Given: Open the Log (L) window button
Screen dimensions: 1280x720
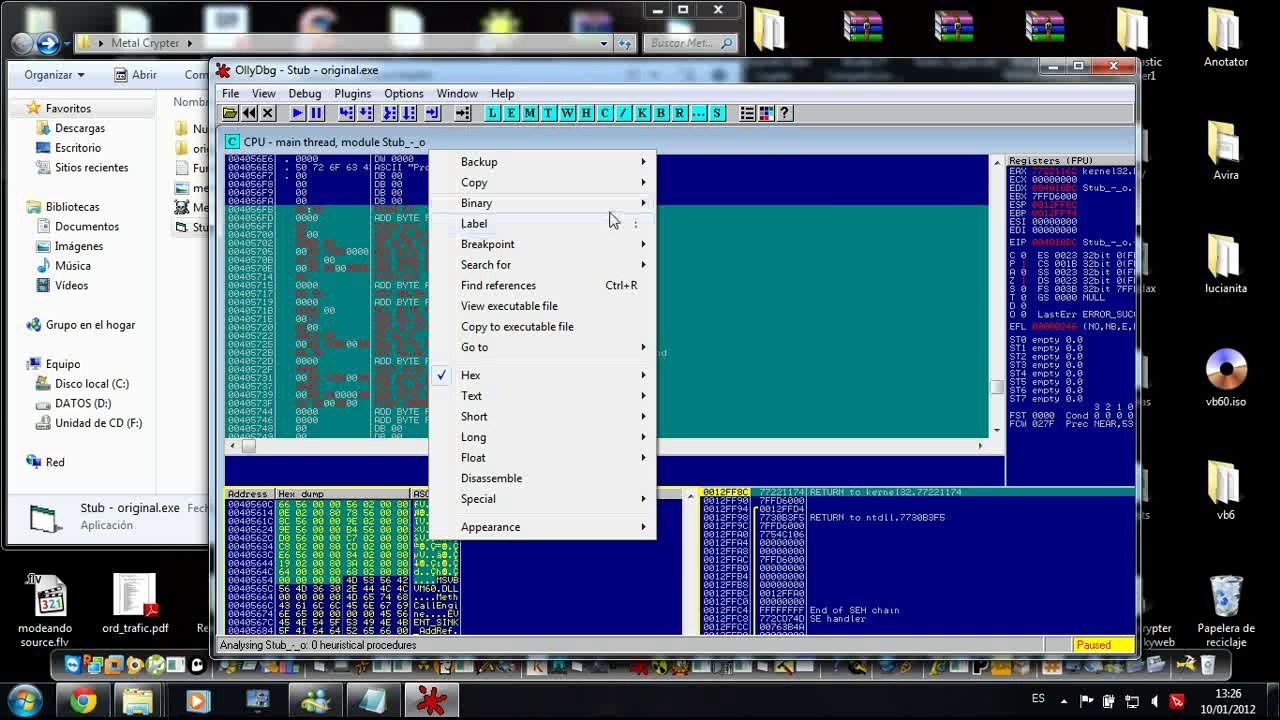Looking at the screenshot, I should point(492,114).
